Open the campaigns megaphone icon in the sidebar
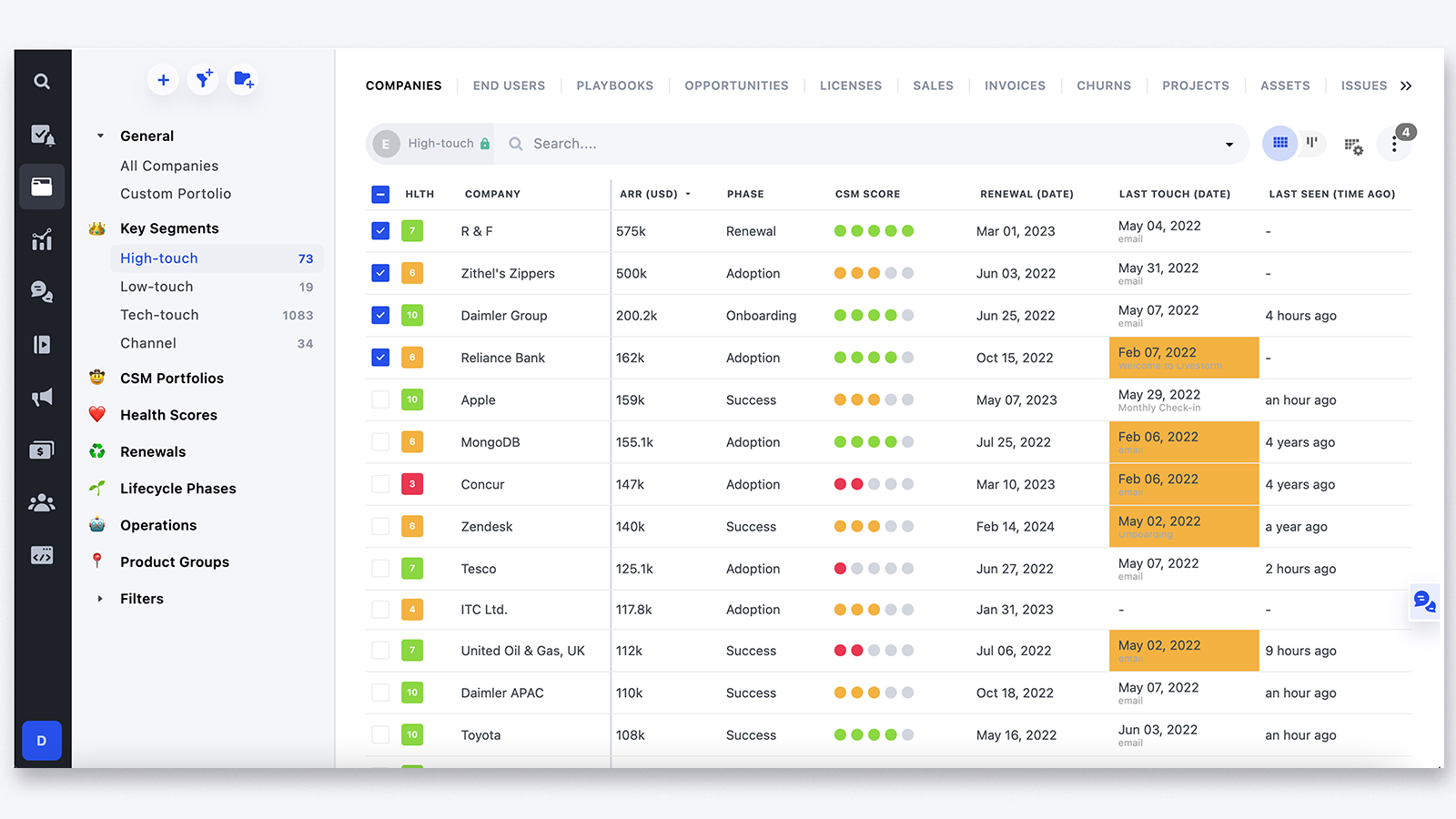 click(42, 397)
